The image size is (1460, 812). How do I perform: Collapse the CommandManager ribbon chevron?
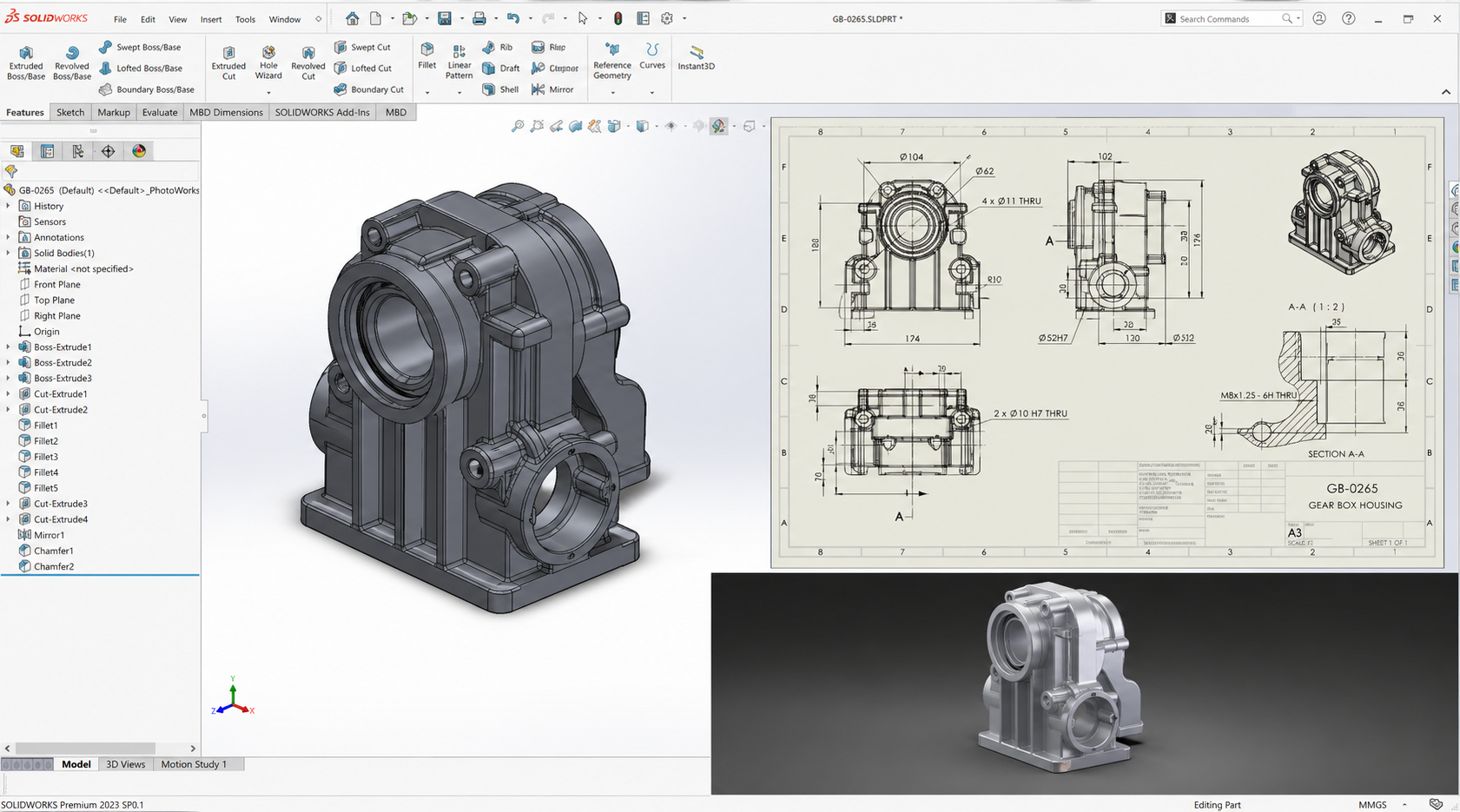click(x=1445, y=92)
